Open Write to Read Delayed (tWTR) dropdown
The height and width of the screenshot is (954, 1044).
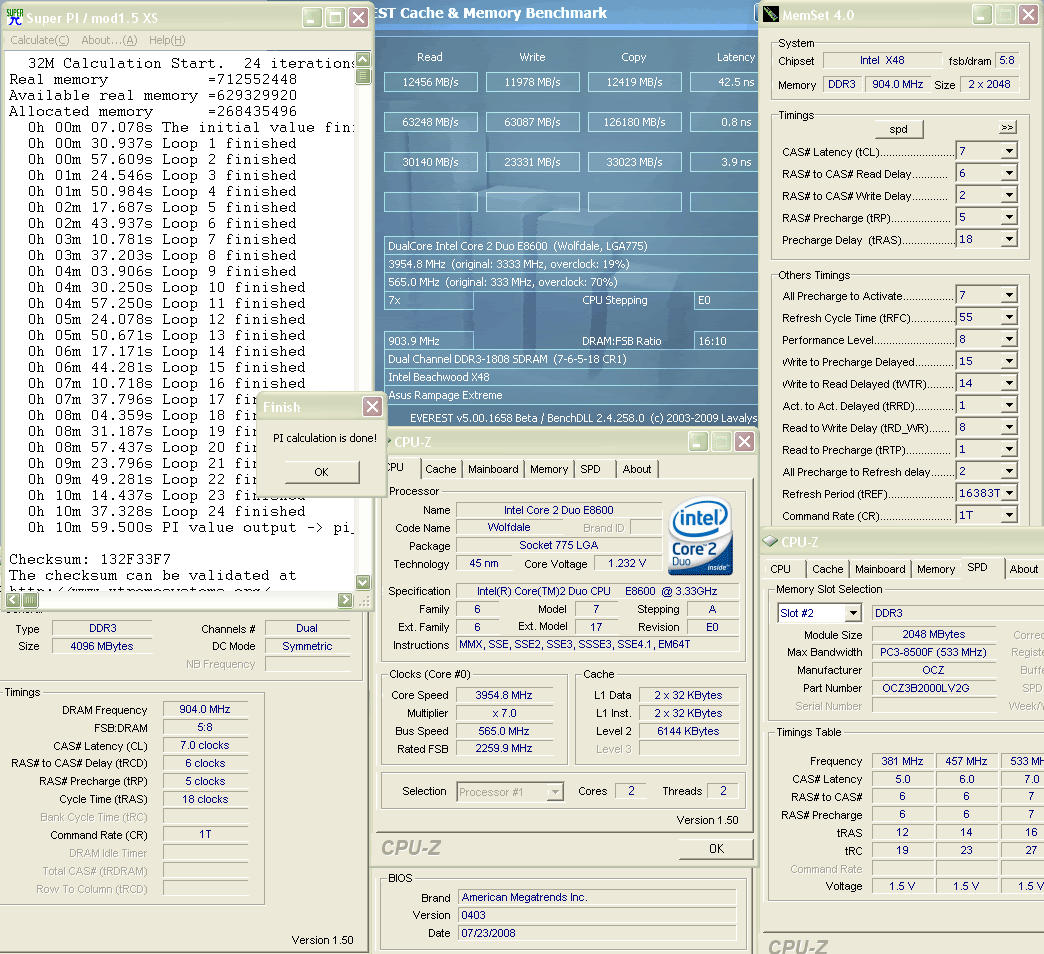tap(1009, 383)
